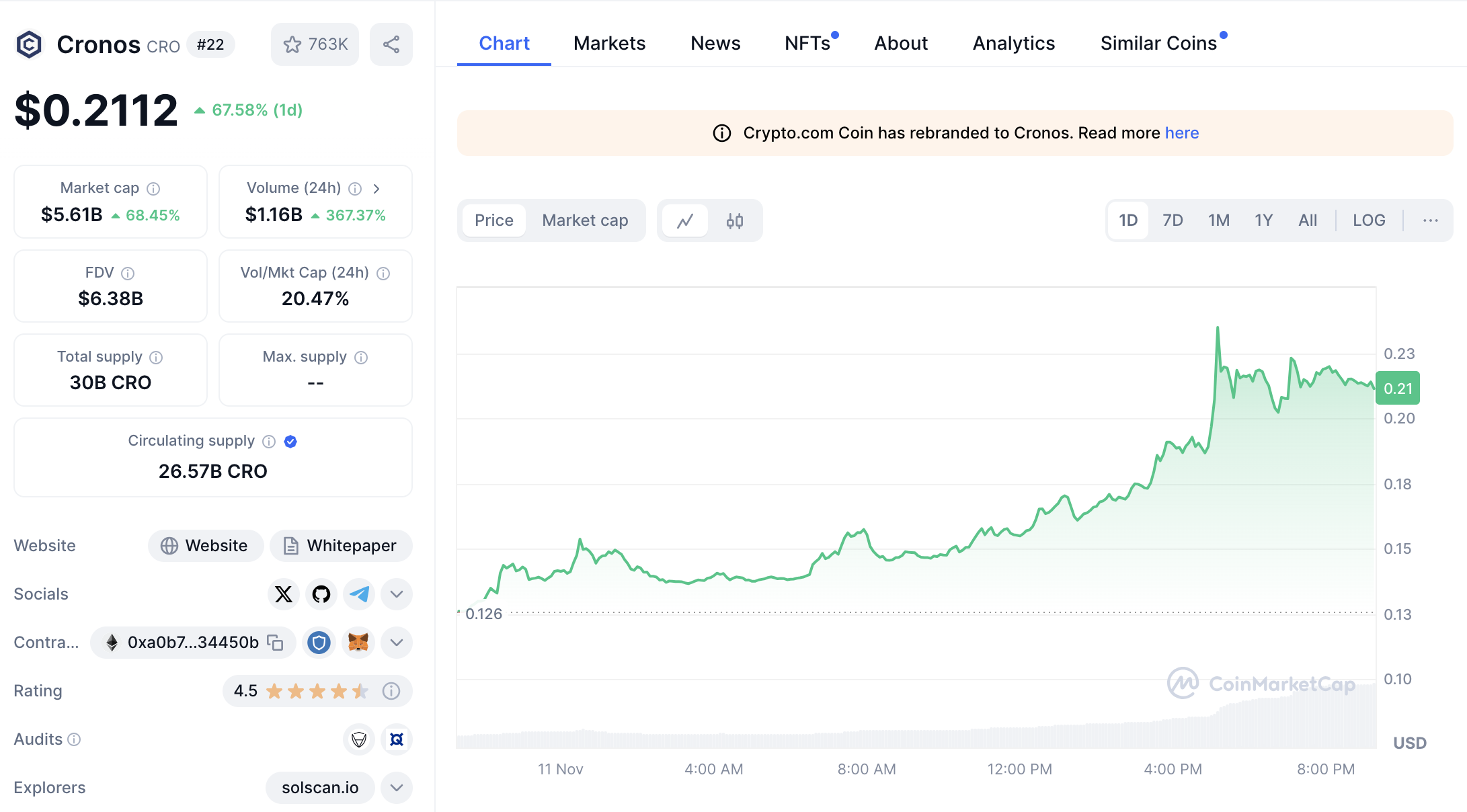Set chart range to 1M
This screenshot has height=812, width=1467.
[x=1218, y=220]
